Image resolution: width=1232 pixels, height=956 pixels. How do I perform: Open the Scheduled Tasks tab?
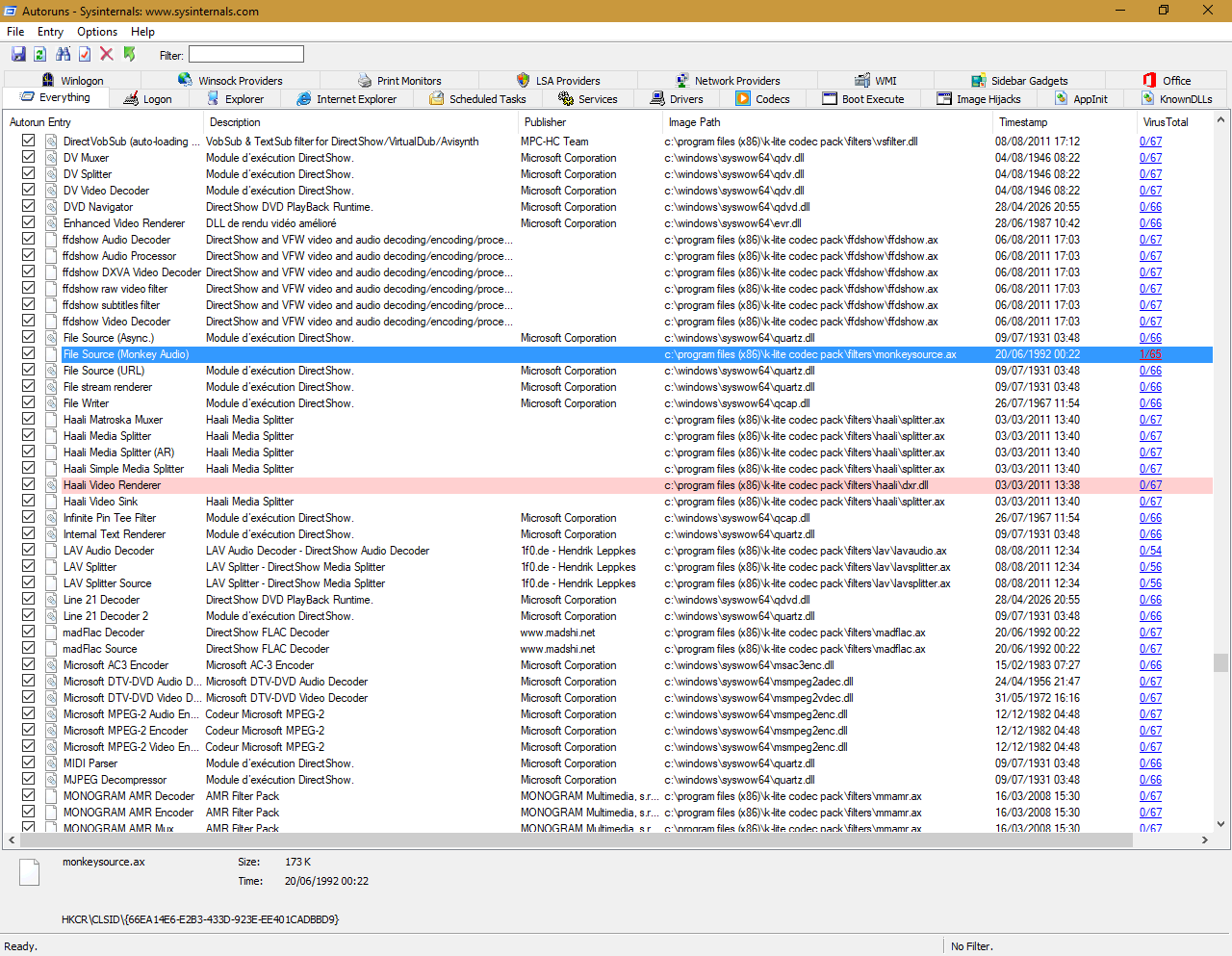(477, 99)
